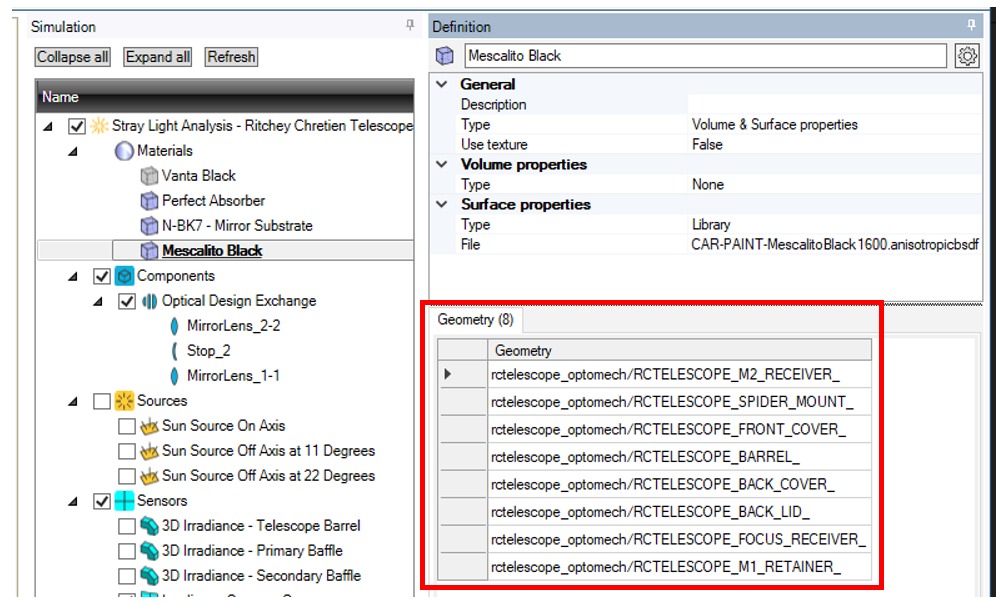Select N-BK7 - Mirror Substrate material

pos(237,226)
